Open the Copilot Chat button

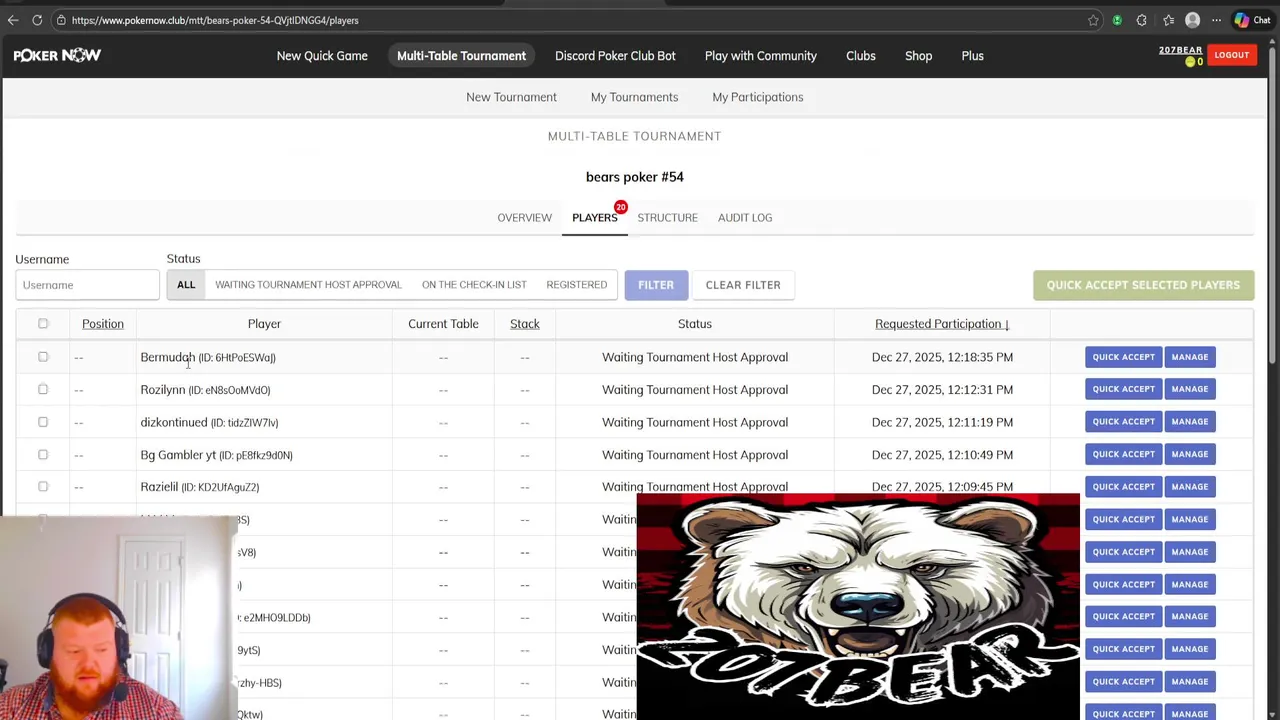pos(1252,20)
